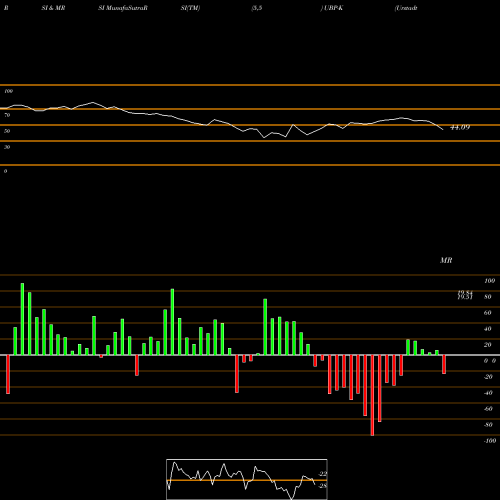Click the 0 label on the RSI axis

point(5,171)
